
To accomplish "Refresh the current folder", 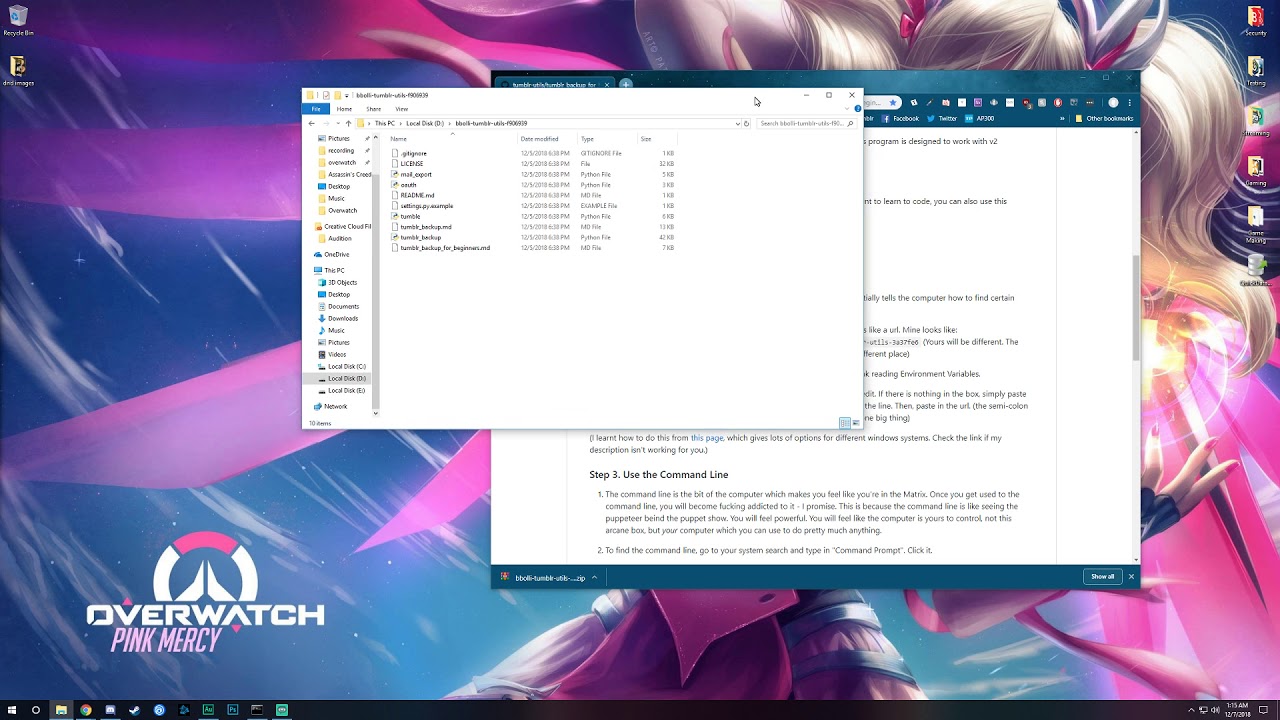I will (x=746, y=123).
